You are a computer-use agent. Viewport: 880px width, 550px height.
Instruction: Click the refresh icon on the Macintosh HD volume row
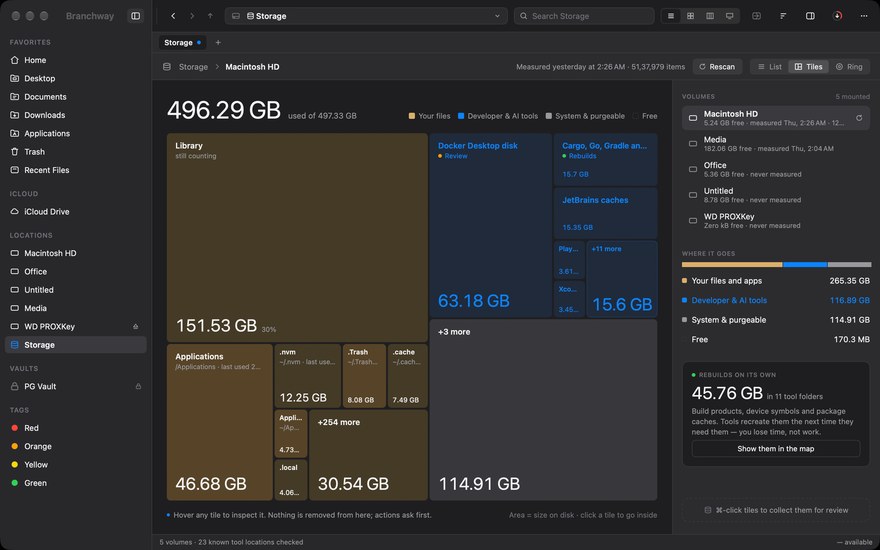coord(859,118)
